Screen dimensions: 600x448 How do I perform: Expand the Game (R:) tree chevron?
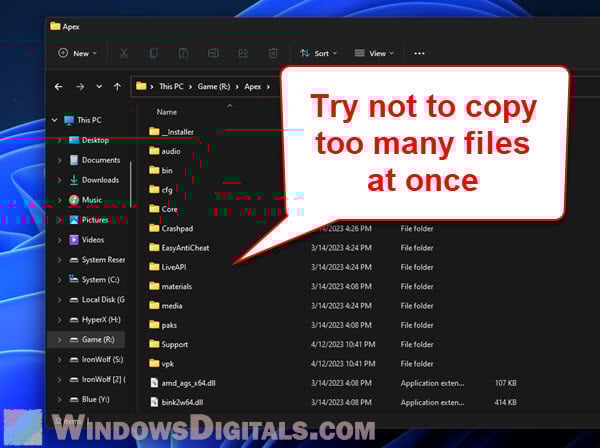point(59,339)
